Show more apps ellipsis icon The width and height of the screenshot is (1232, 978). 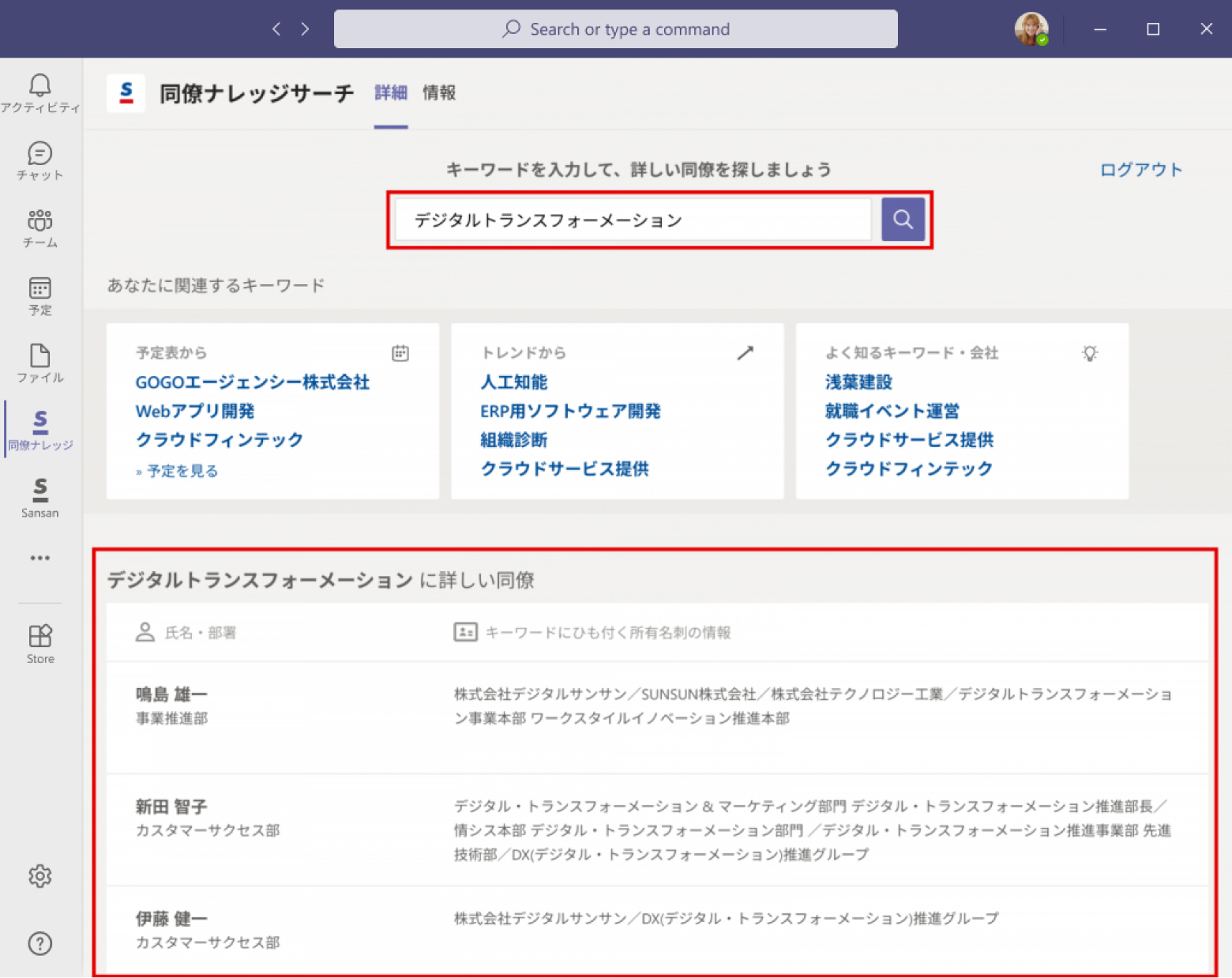[39, 558]
